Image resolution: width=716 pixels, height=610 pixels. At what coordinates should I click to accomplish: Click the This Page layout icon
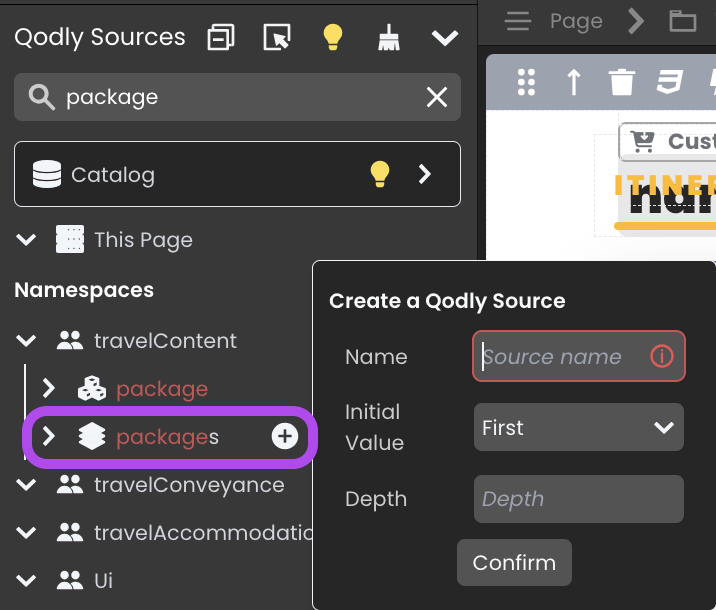(70, 239)
